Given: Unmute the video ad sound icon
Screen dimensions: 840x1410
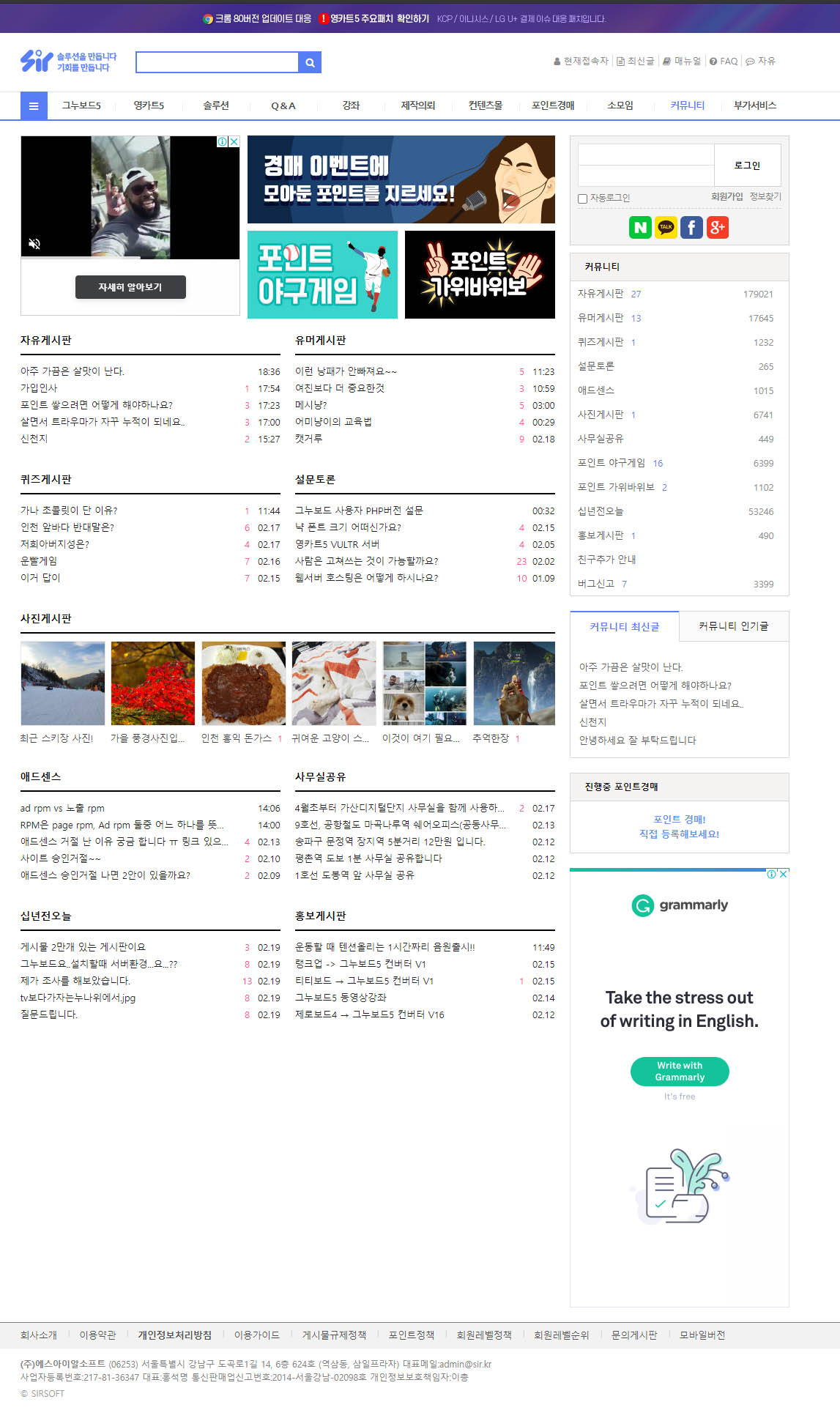Looking at the screenshot, I should point(34,244).
